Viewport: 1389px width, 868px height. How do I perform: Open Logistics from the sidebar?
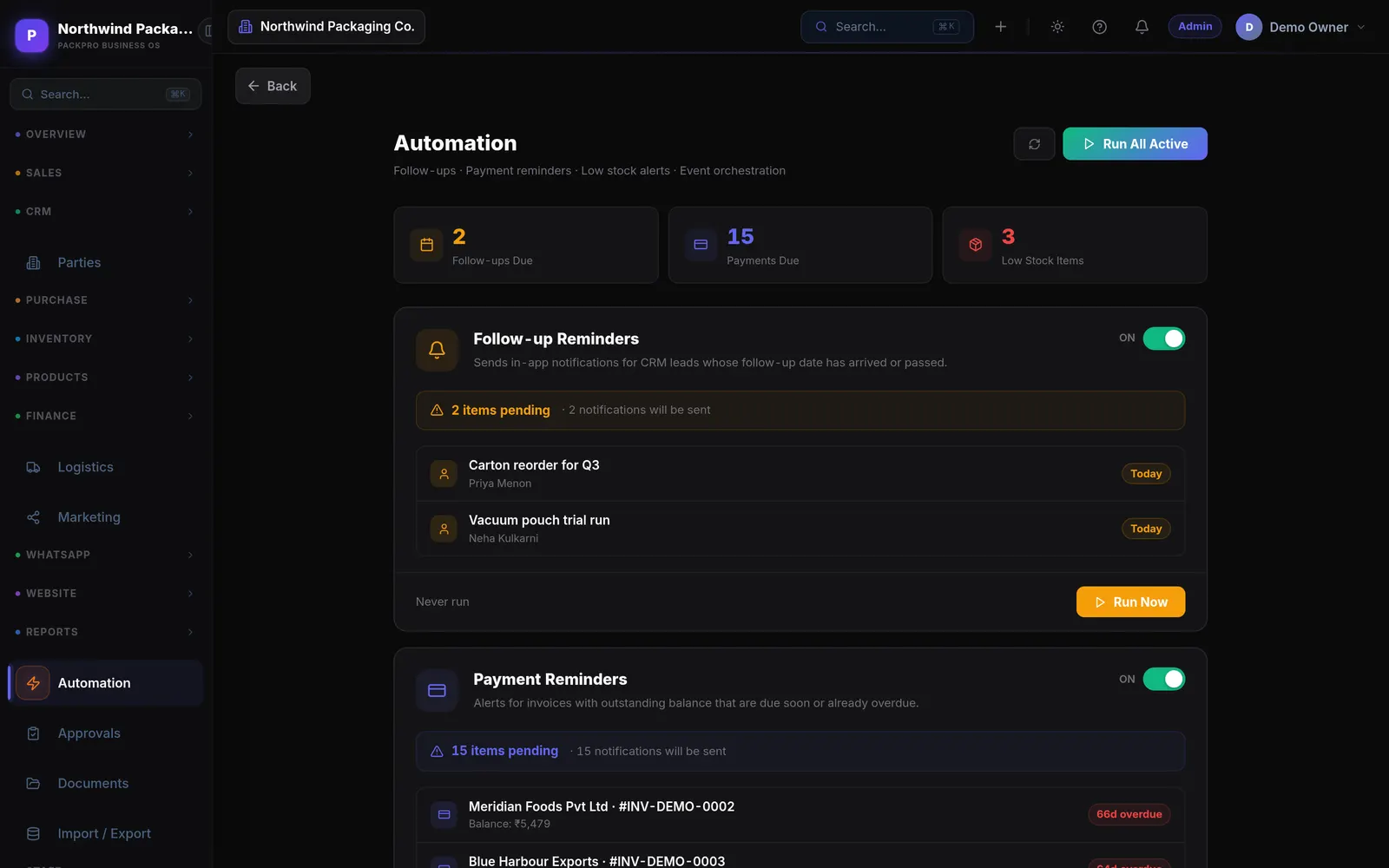(105, 467)
